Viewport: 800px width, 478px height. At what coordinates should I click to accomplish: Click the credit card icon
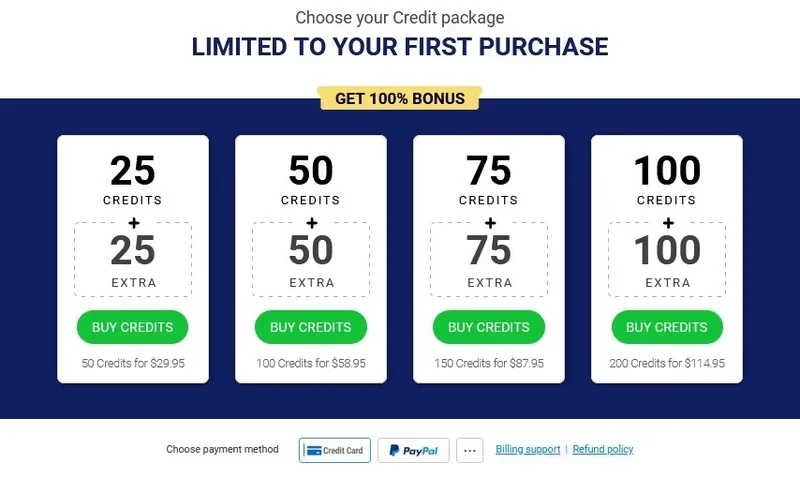(x=312, y=451)
